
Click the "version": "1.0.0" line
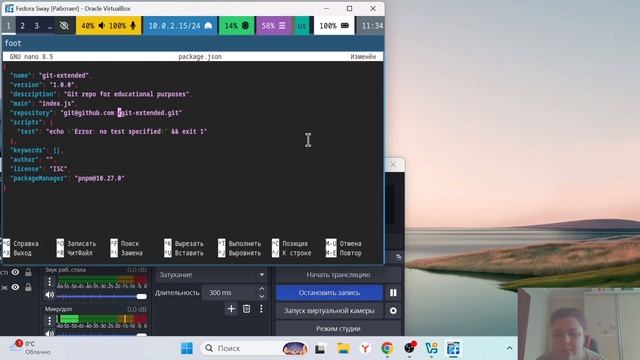[43, 85]
